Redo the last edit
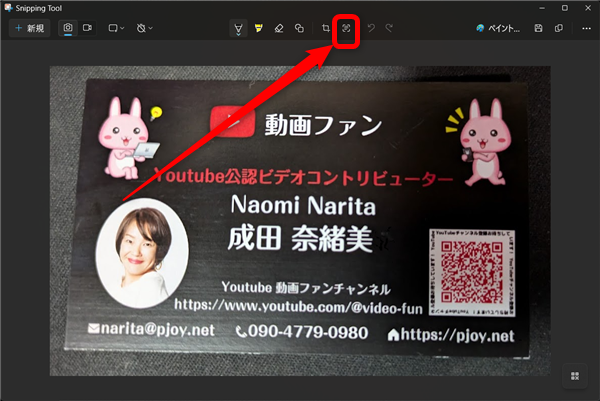 389,28
